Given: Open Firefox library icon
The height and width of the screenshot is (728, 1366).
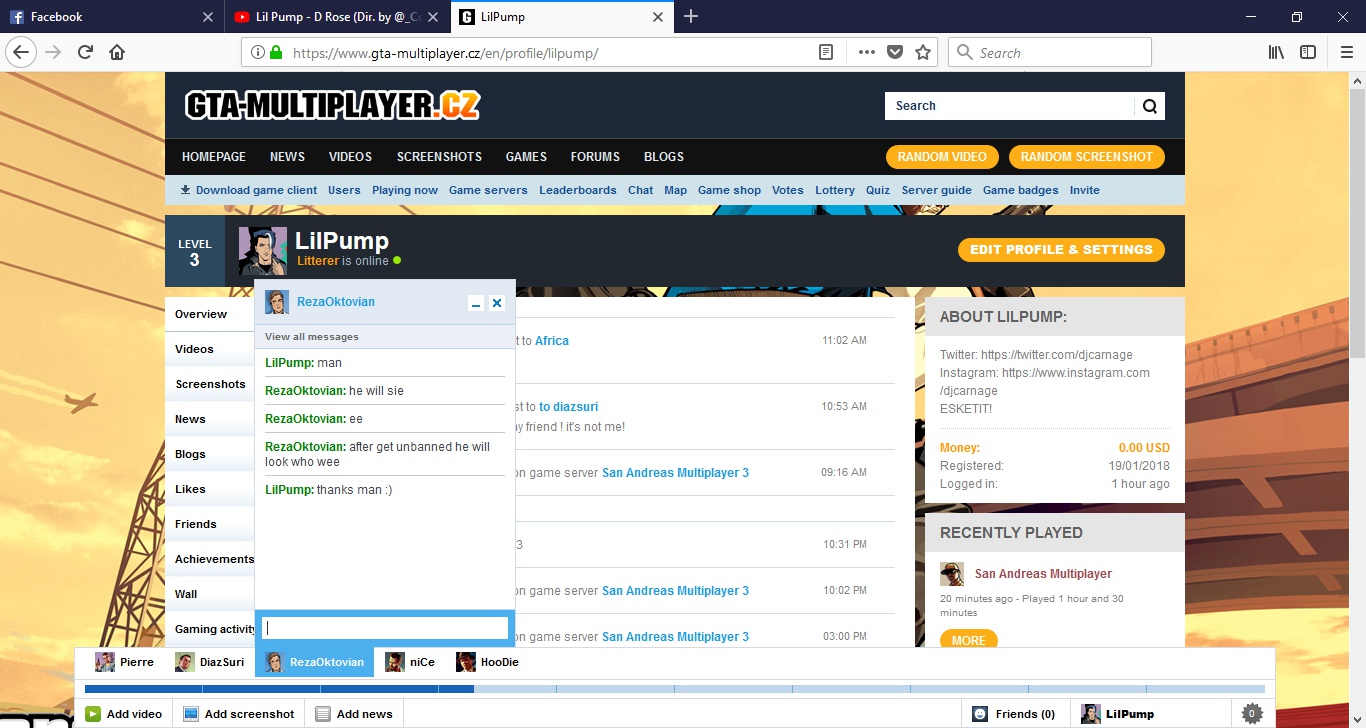Looking at the screenshot, I should pos(1276,53).
